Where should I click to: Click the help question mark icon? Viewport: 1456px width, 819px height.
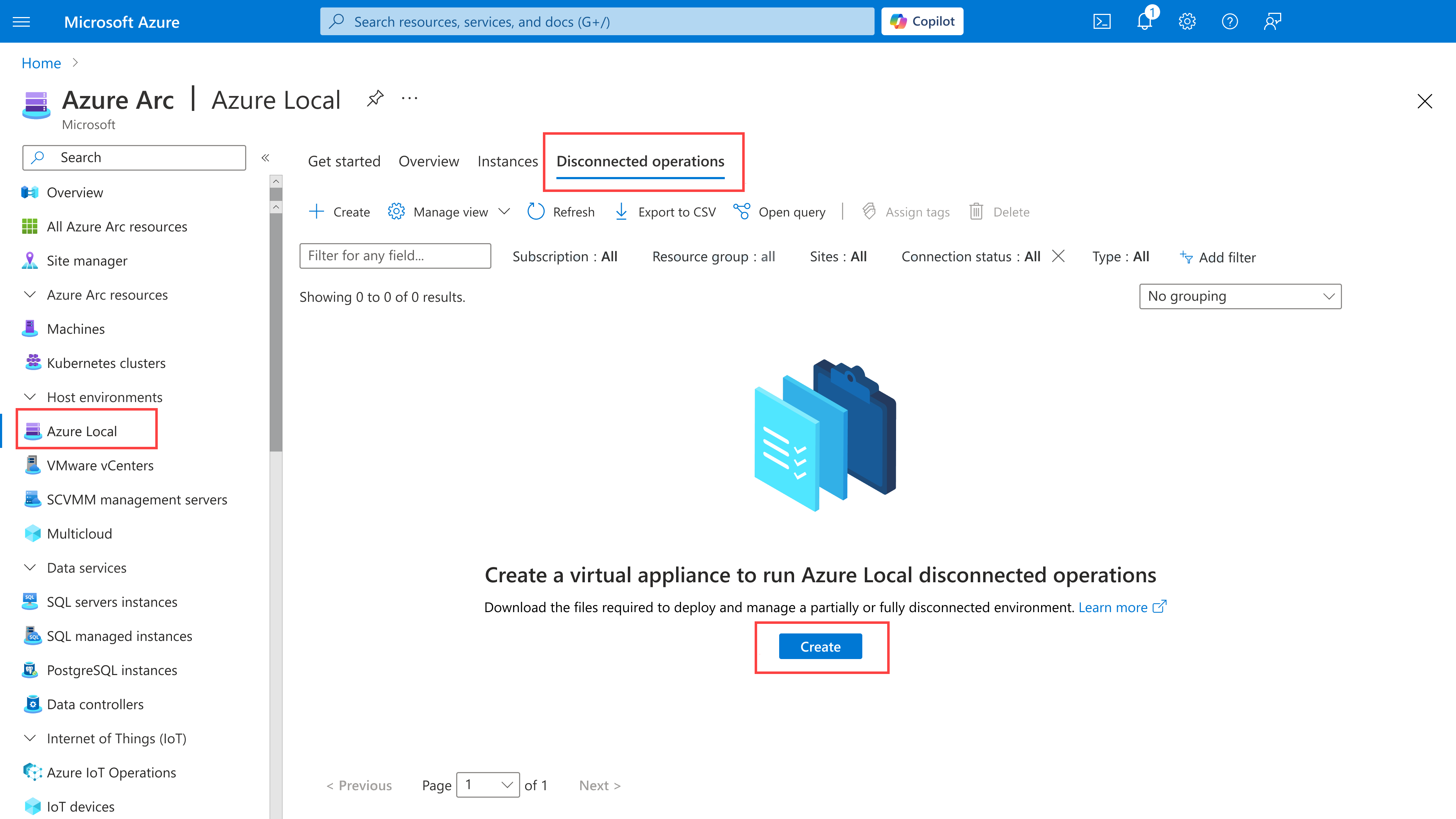click(x=1229, y=21)
